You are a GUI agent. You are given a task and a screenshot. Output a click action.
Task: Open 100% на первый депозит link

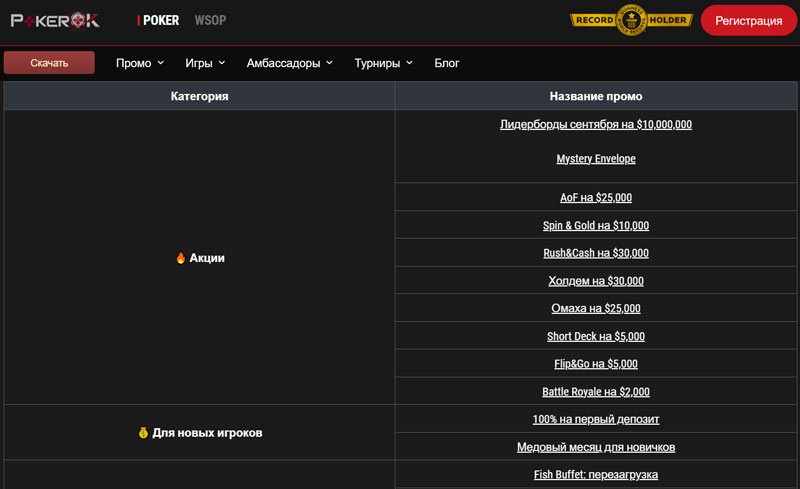click(596, 419)
